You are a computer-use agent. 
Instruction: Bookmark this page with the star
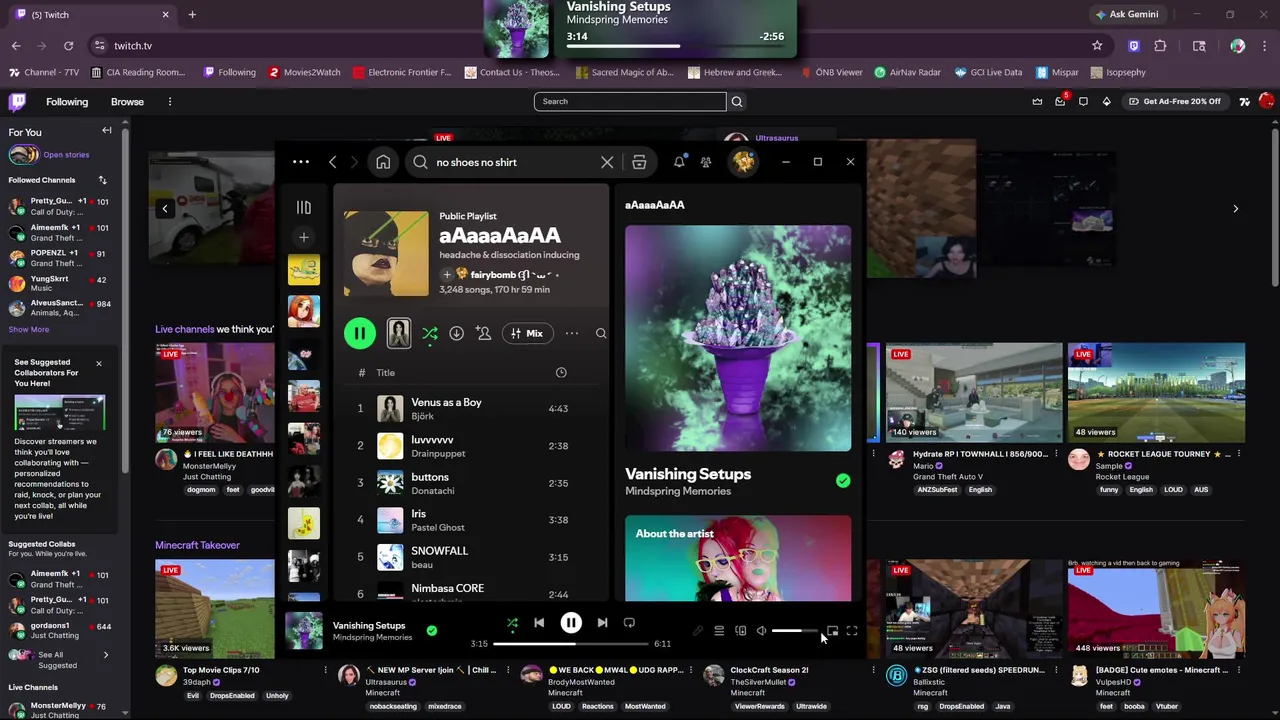click(x=1097, y=46)
